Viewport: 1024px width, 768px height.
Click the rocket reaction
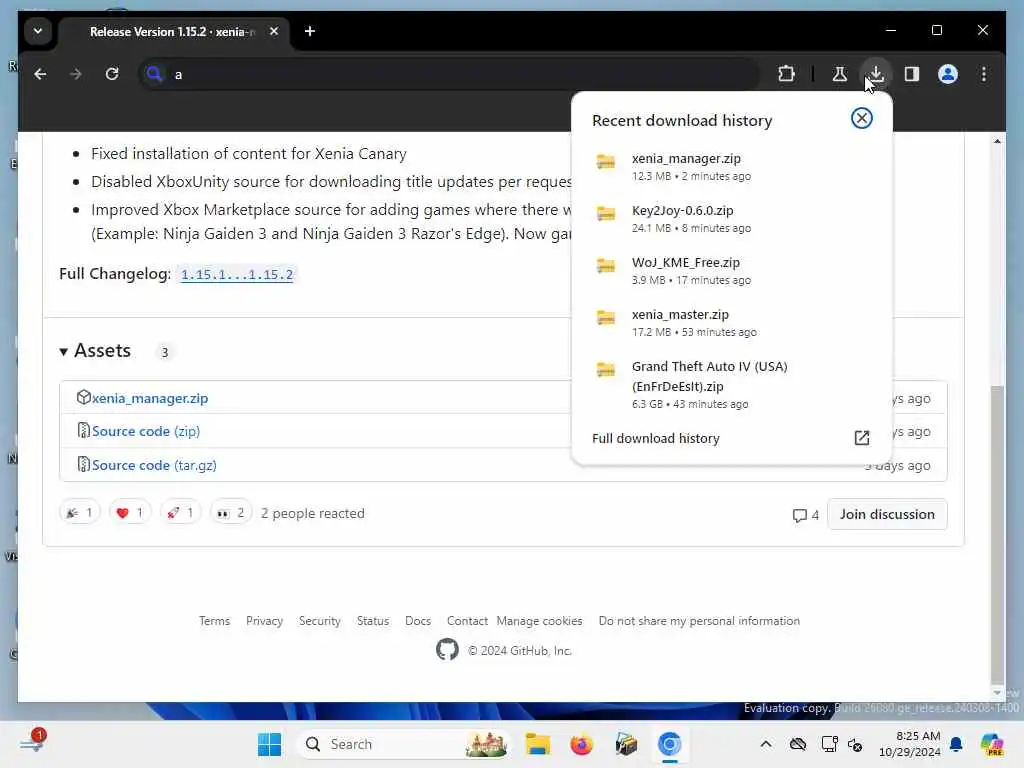click(x=181, y=513)
